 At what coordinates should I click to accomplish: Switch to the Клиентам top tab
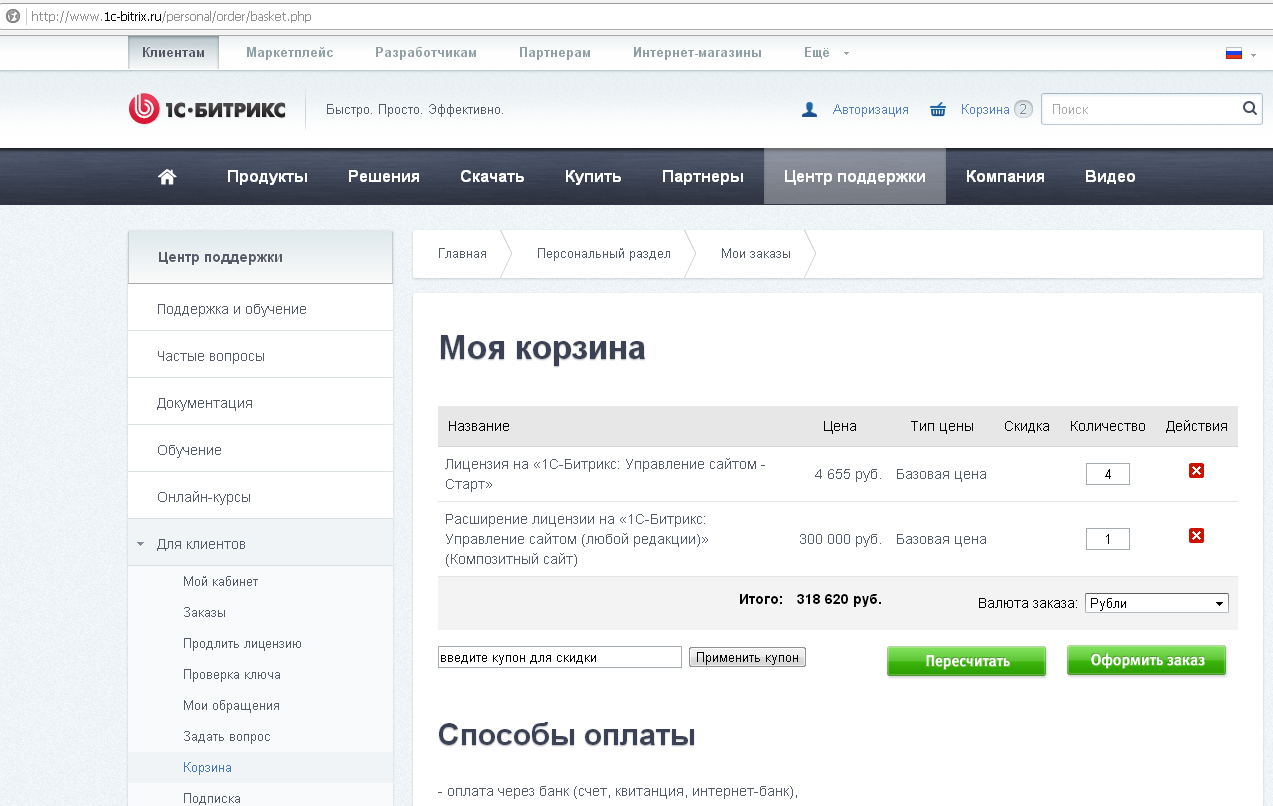(x=173, y=53)
